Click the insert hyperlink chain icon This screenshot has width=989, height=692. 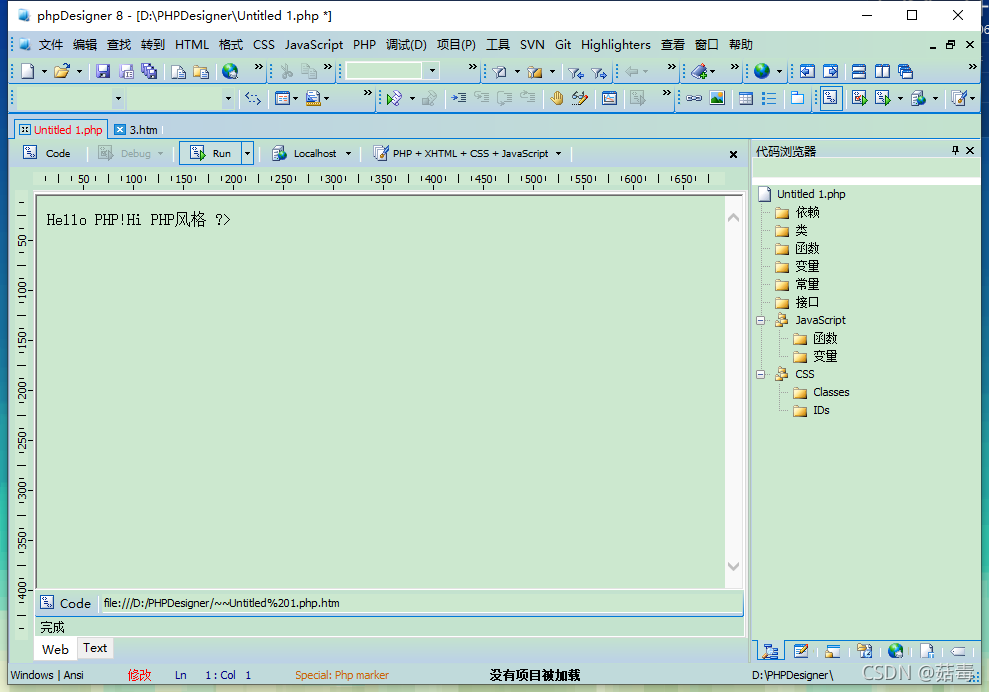click(694, 98)
